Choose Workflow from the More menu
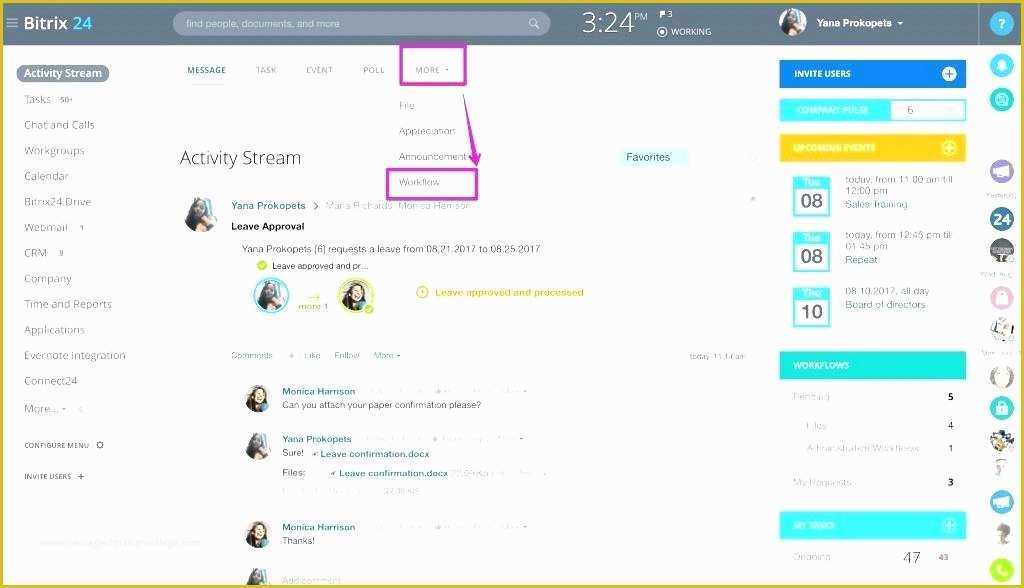Viewport: 1024px width, 588px height. click(419, 182)
